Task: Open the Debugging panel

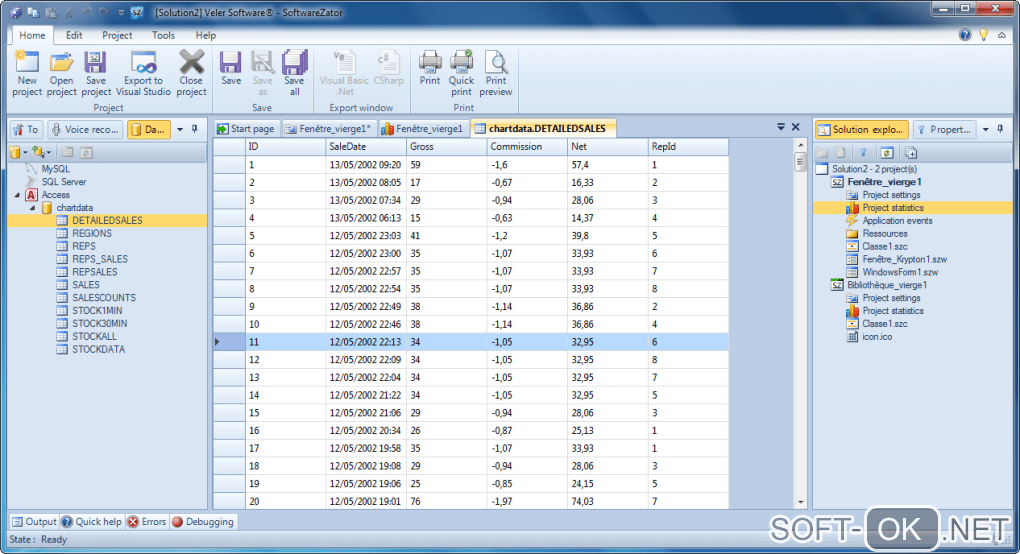Action: (202, 521)
